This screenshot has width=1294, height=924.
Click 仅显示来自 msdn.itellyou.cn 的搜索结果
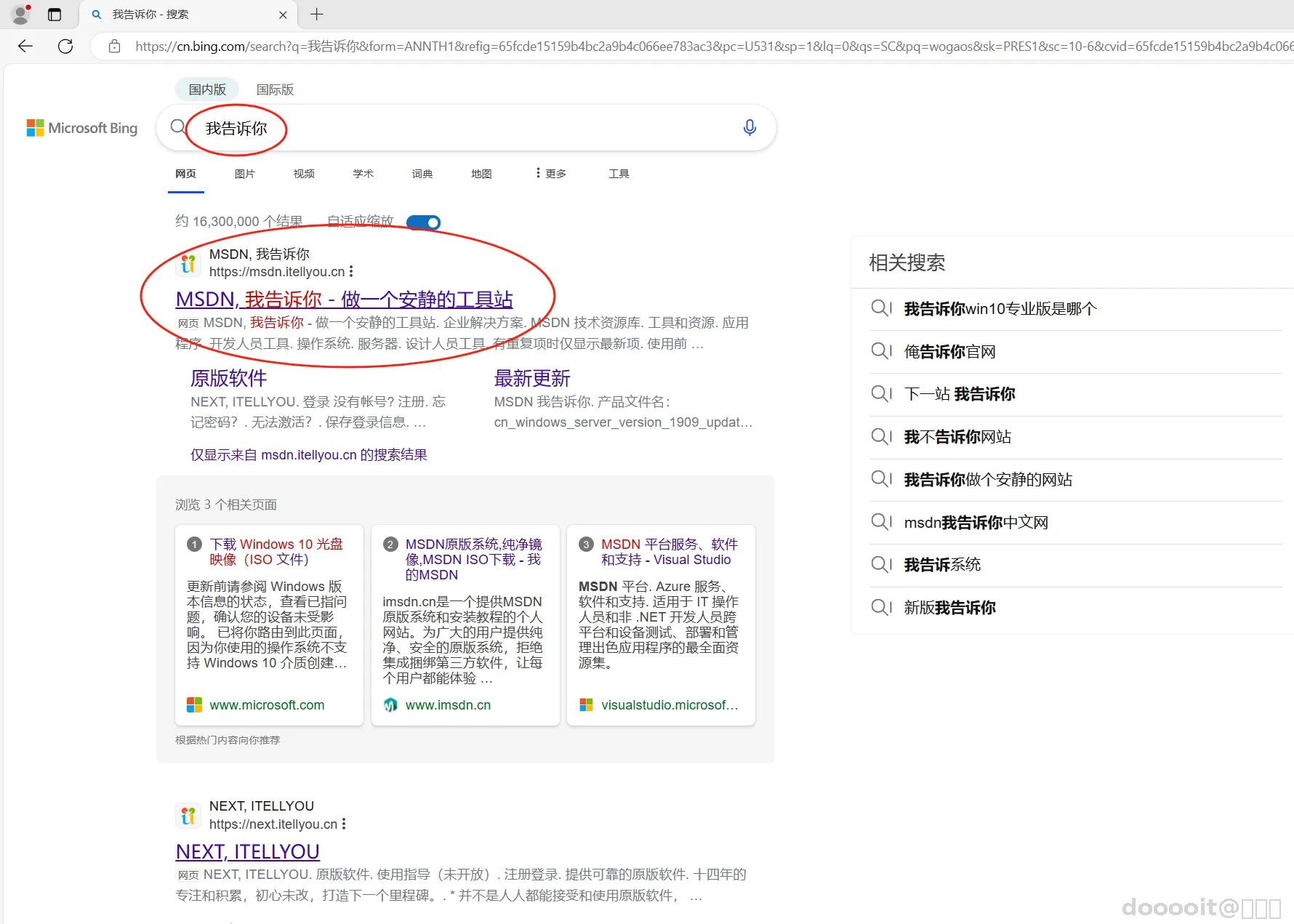click(x=308, y=454)
